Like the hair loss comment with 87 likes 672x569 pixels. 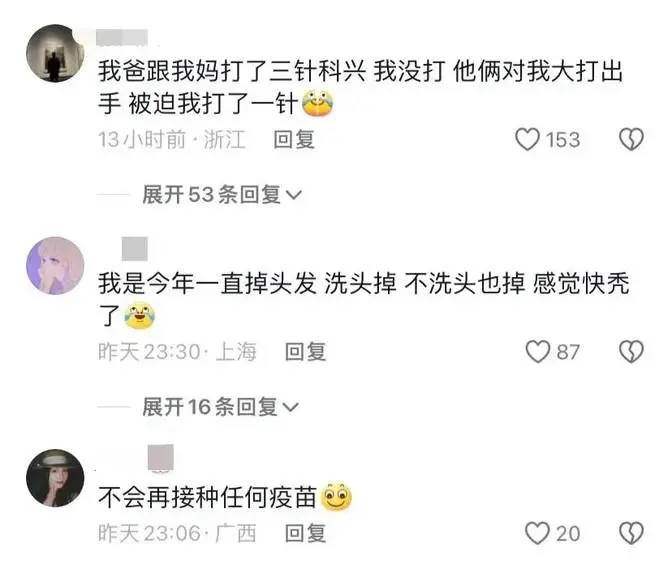(537, 352)
